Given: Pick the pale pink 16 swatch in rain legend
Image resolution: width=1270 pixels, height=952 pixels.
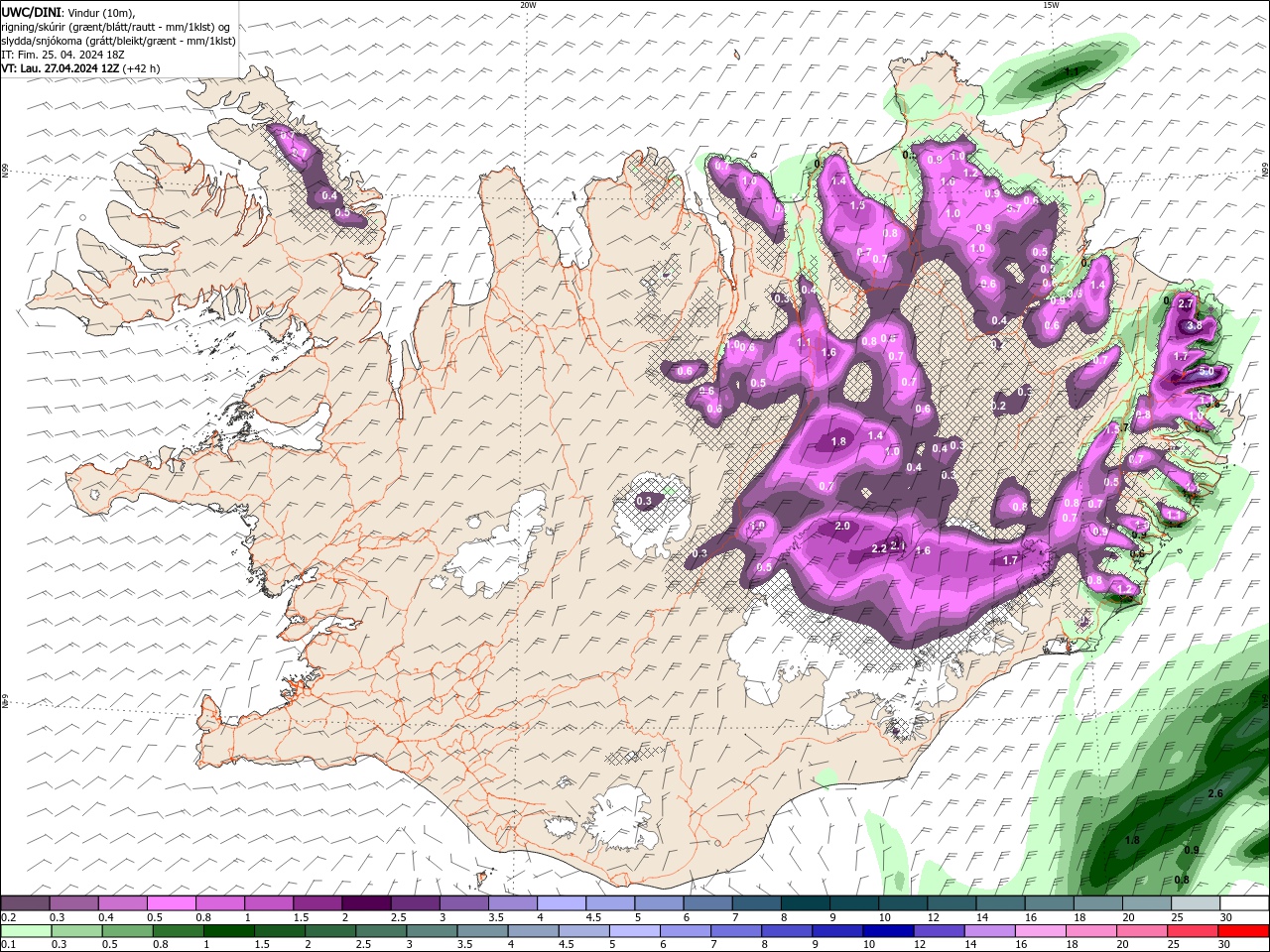Looking at the screenshot, I should pyautogui.click(x=1041, y=930).
